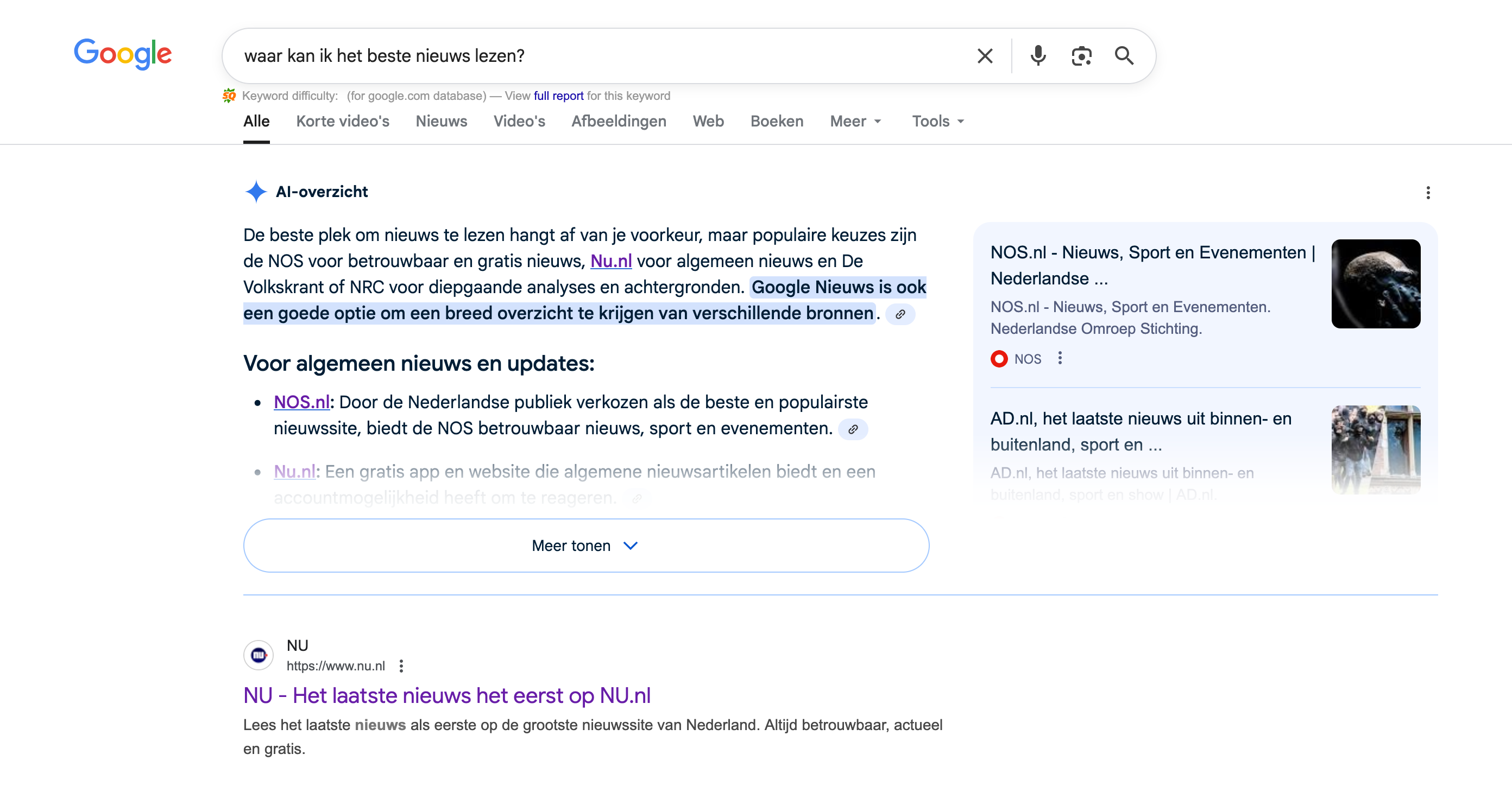Open NU - Het laatste nieuws result link

pos(446,695)
